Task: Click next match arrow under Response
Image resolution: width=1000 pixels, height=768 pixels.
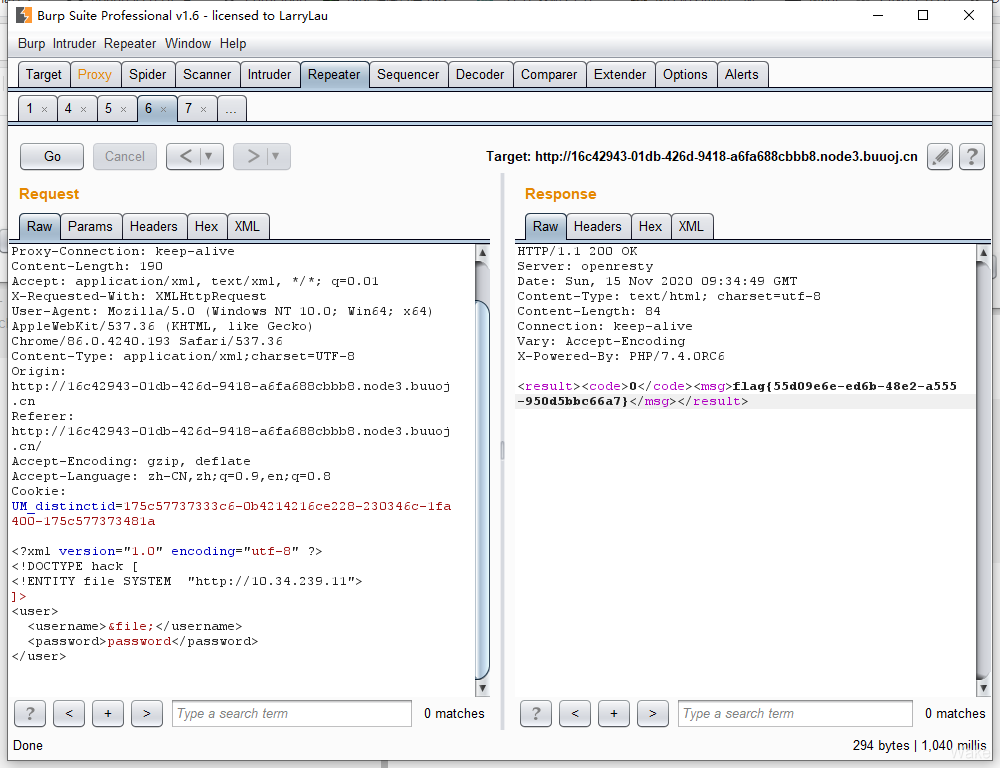Action: point(652,713)
